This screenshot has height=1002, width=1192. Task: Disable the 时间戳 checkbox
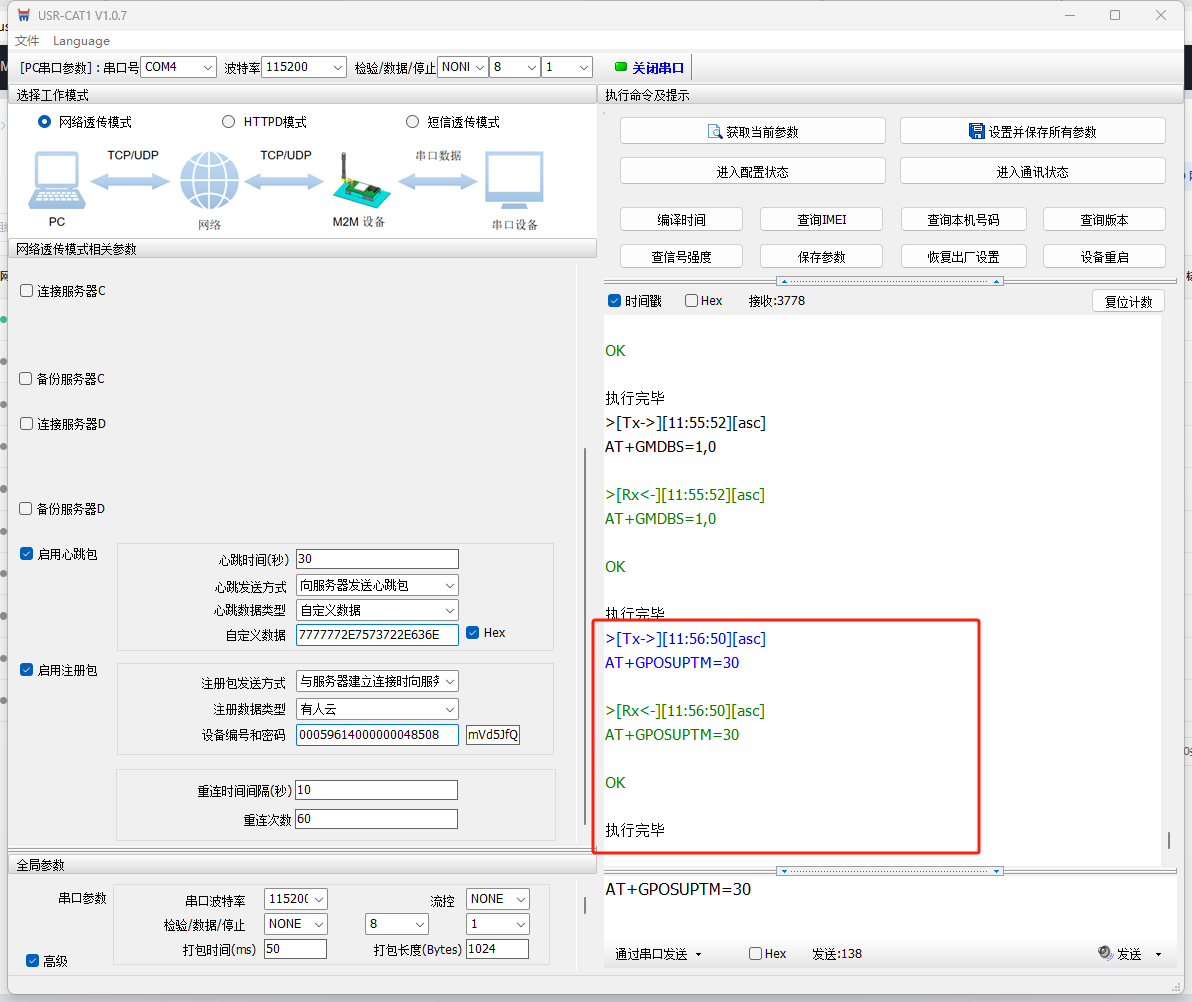tap(615, 301)
